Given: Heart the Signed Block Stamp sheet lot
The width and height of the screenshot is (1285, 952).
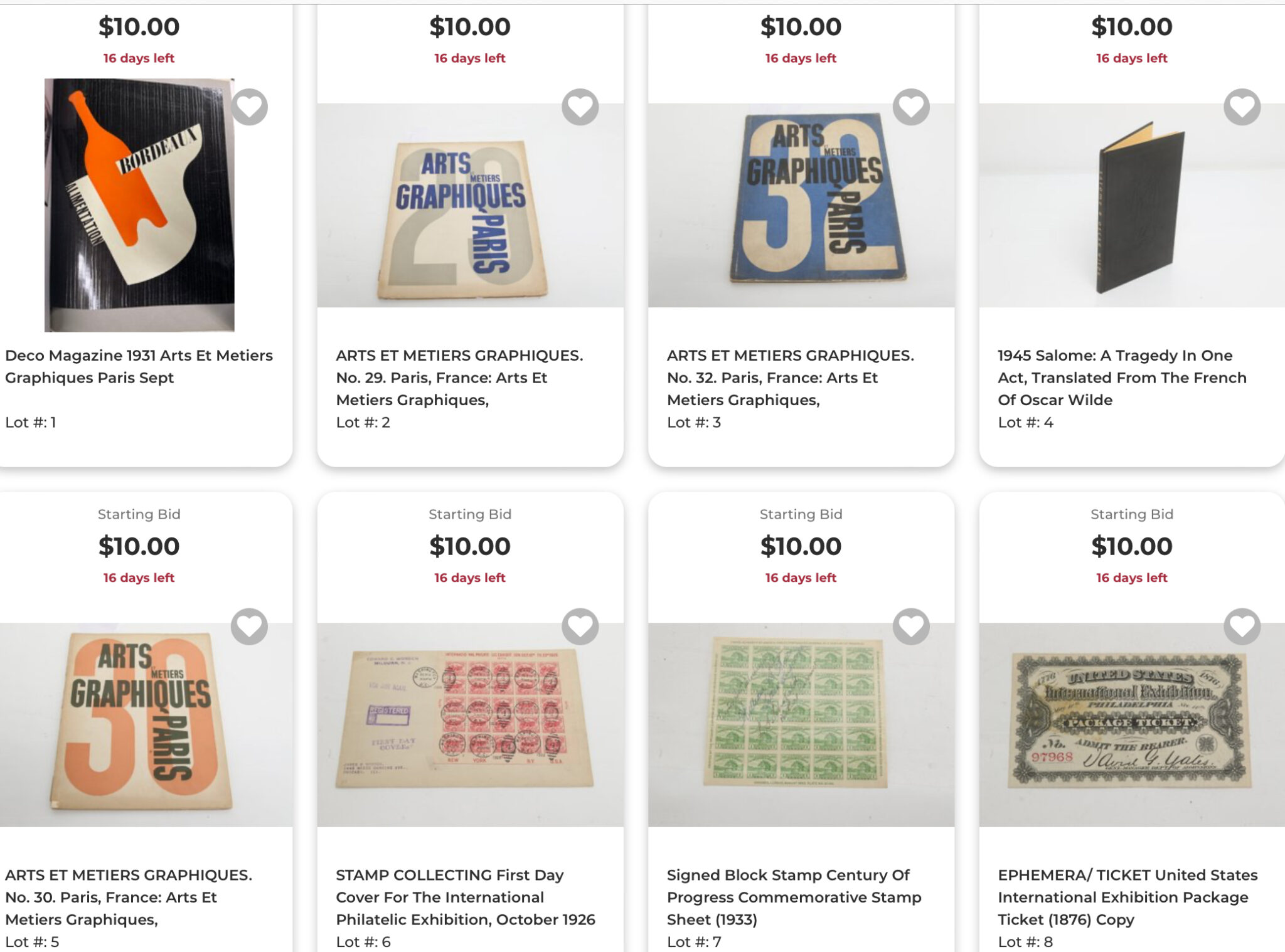Looking at the screenshot, I should pyautogui.click(x=911, y=626).
